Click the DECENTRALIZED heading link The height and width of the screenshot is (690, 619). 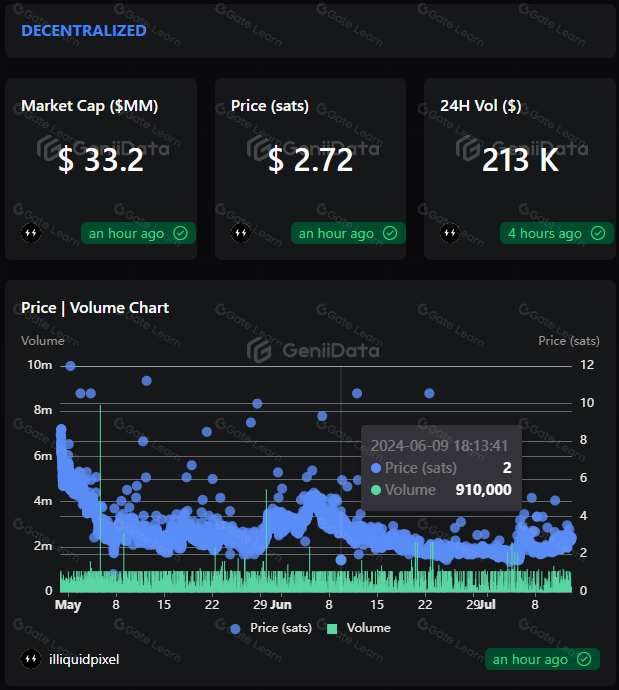coord(84,31)
